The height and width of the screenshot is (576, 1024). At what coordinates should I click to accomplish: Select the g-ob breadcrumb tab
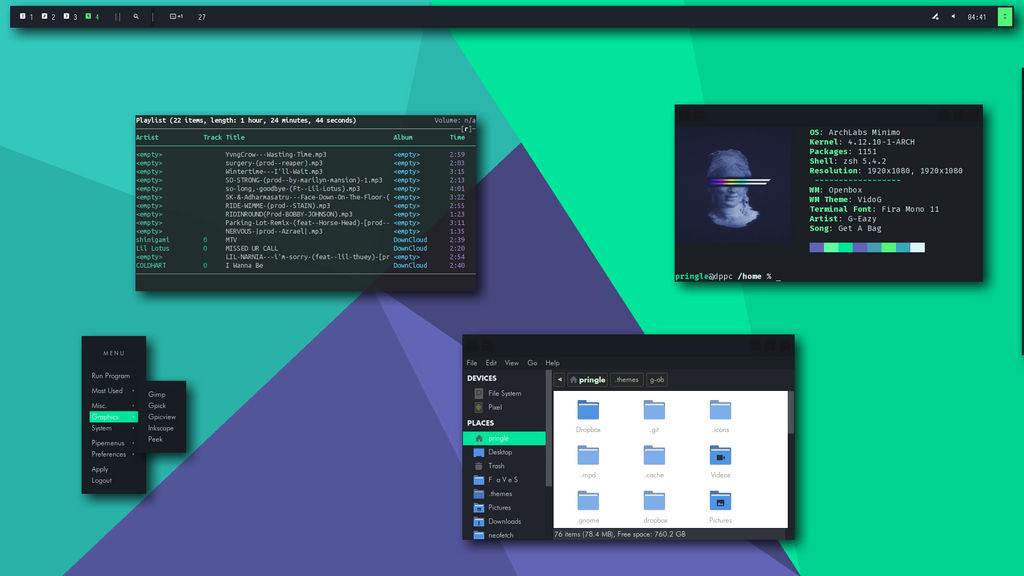(658, 380)
